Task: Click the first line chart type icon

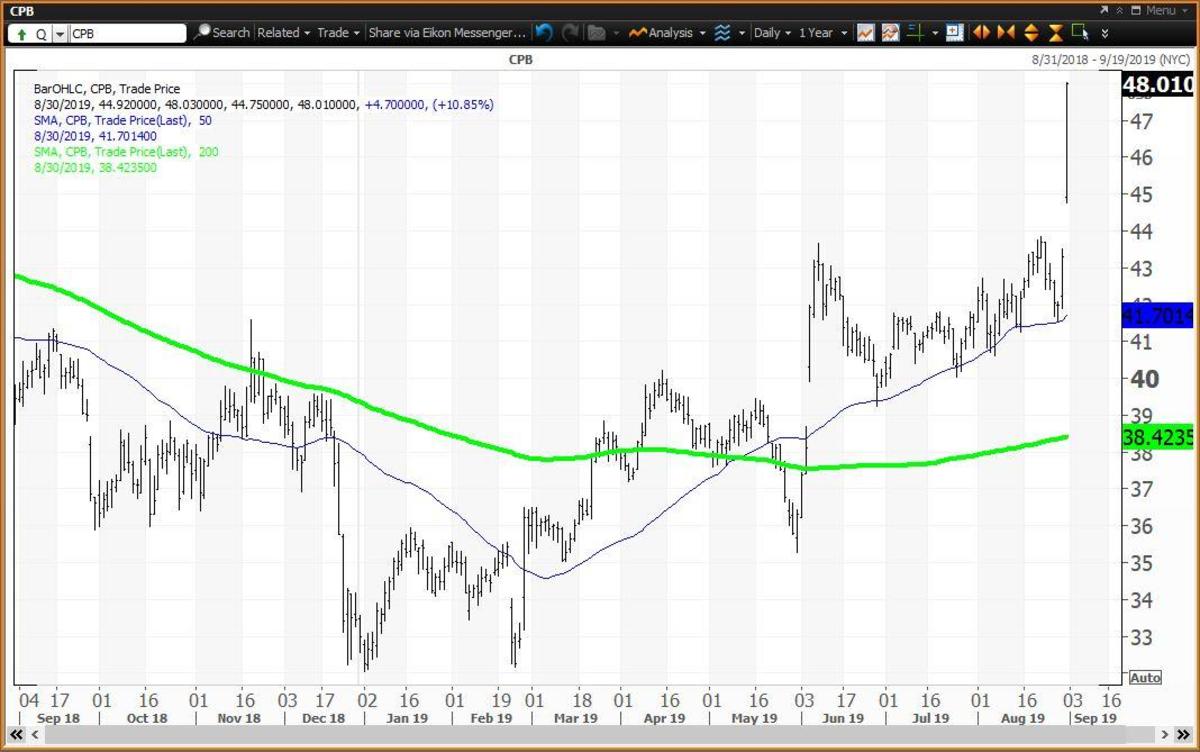Action: point(865,33)
